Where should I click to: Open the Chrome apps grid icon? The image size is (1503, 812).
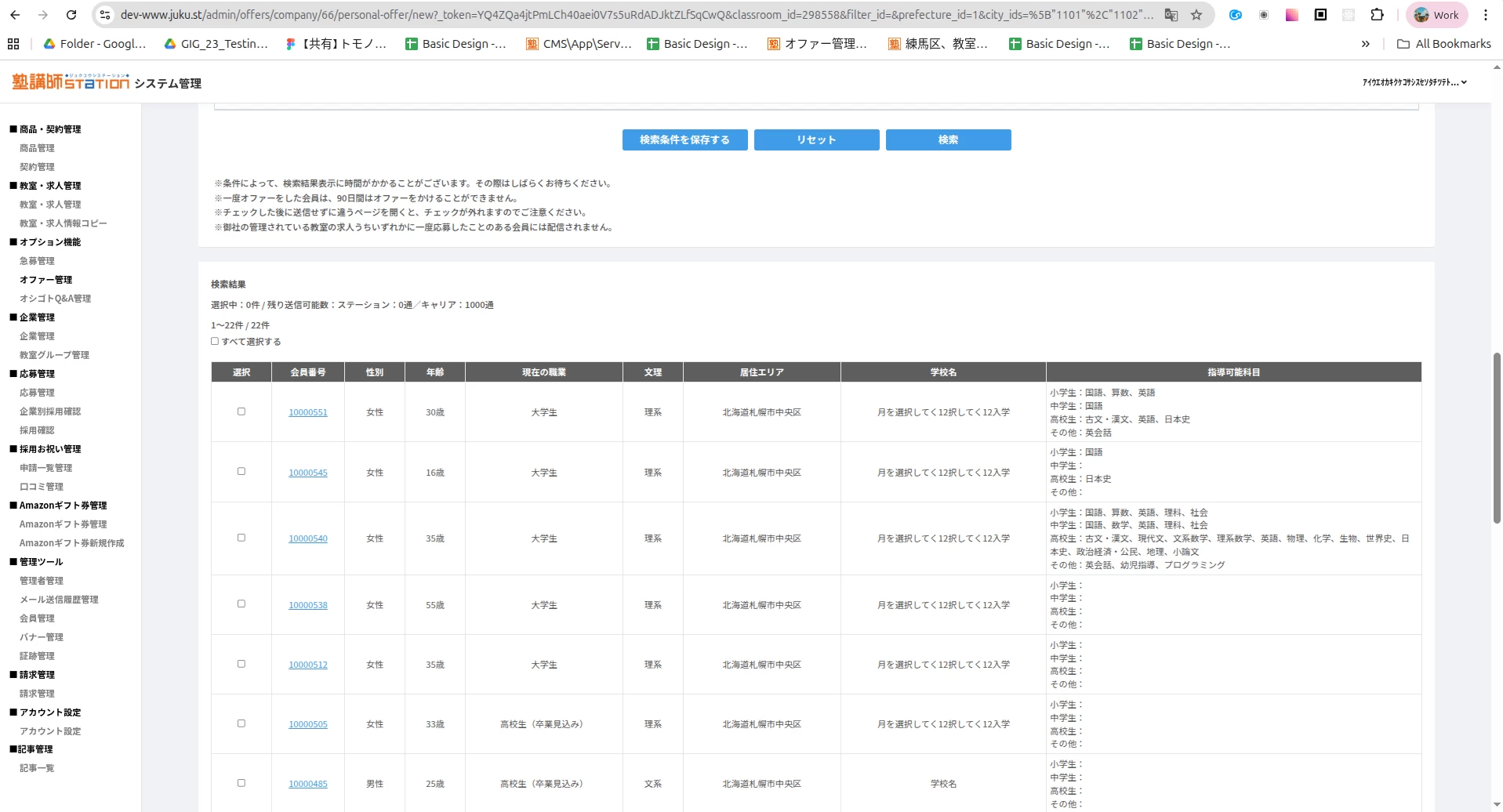[13, 44]
